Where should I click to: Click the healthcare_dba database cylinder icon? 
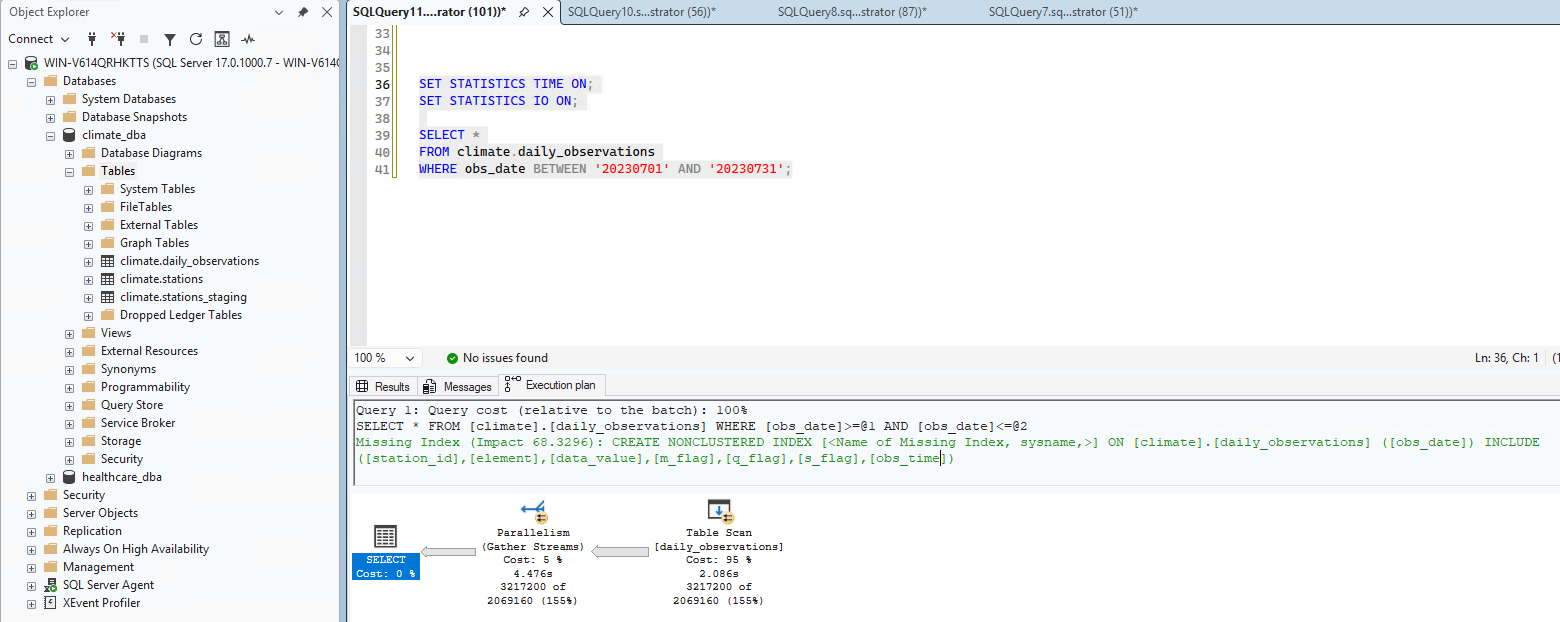click(69, 477)
